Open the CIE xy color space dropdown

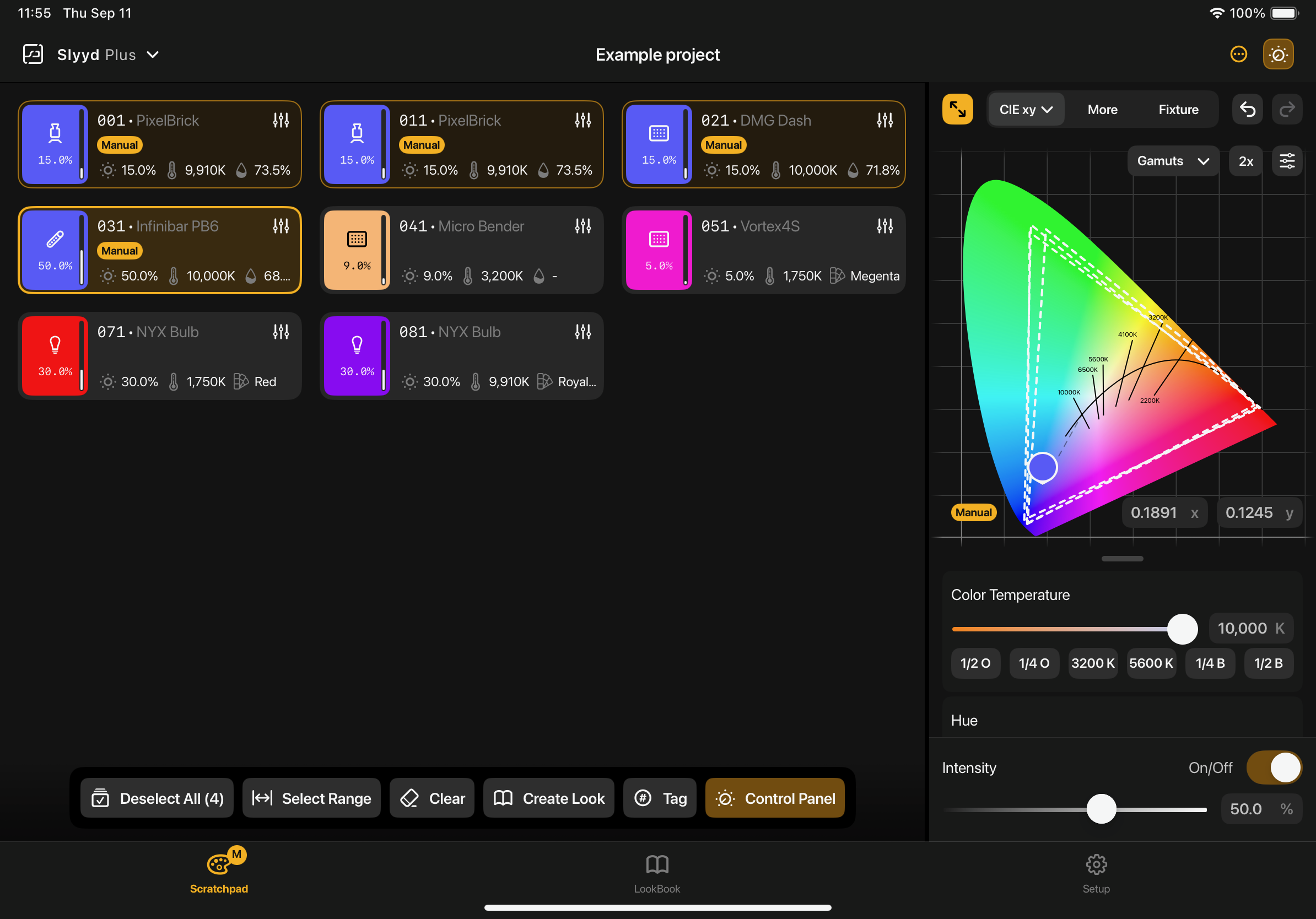coord(1026,110)
